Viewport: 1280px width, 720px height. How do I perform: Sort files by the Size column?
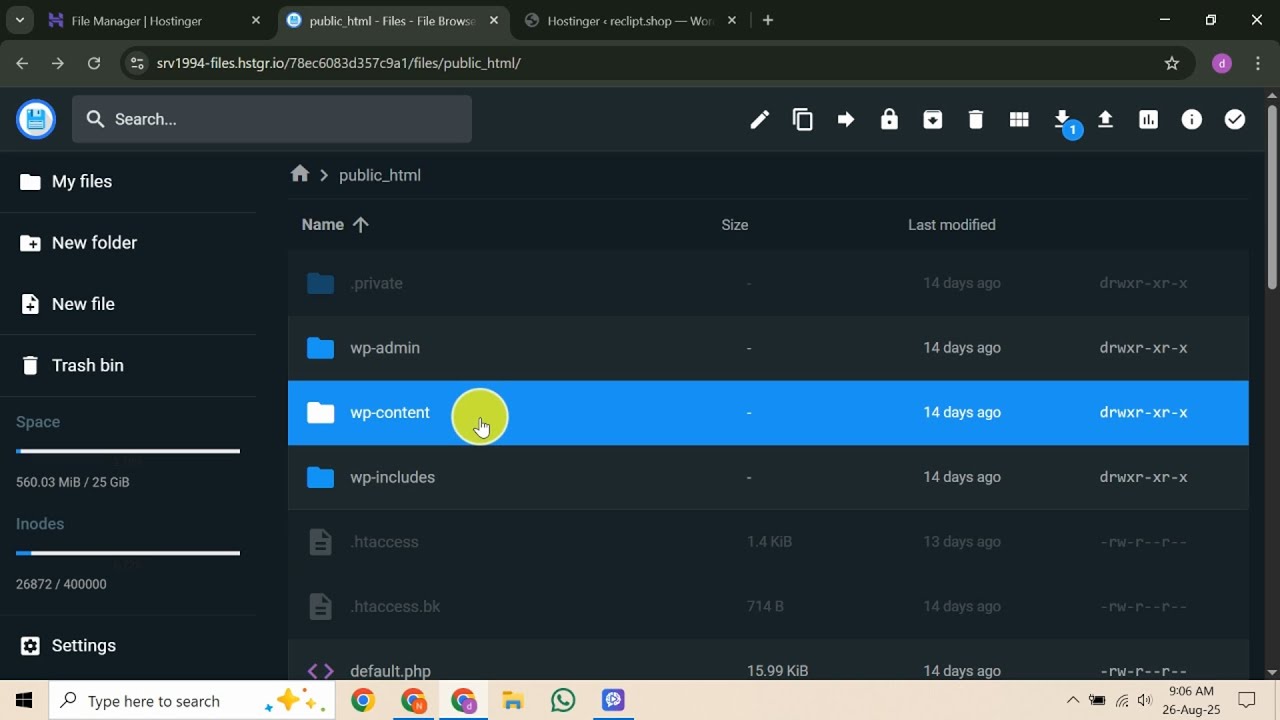click(x=735, y=225)
